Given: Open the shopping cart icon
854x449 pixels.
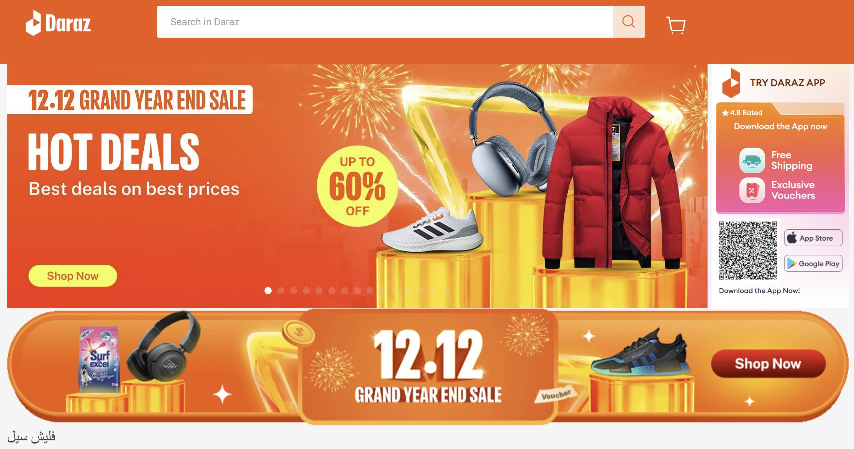Looking at the screenshot, I should (x=675, y=25).
